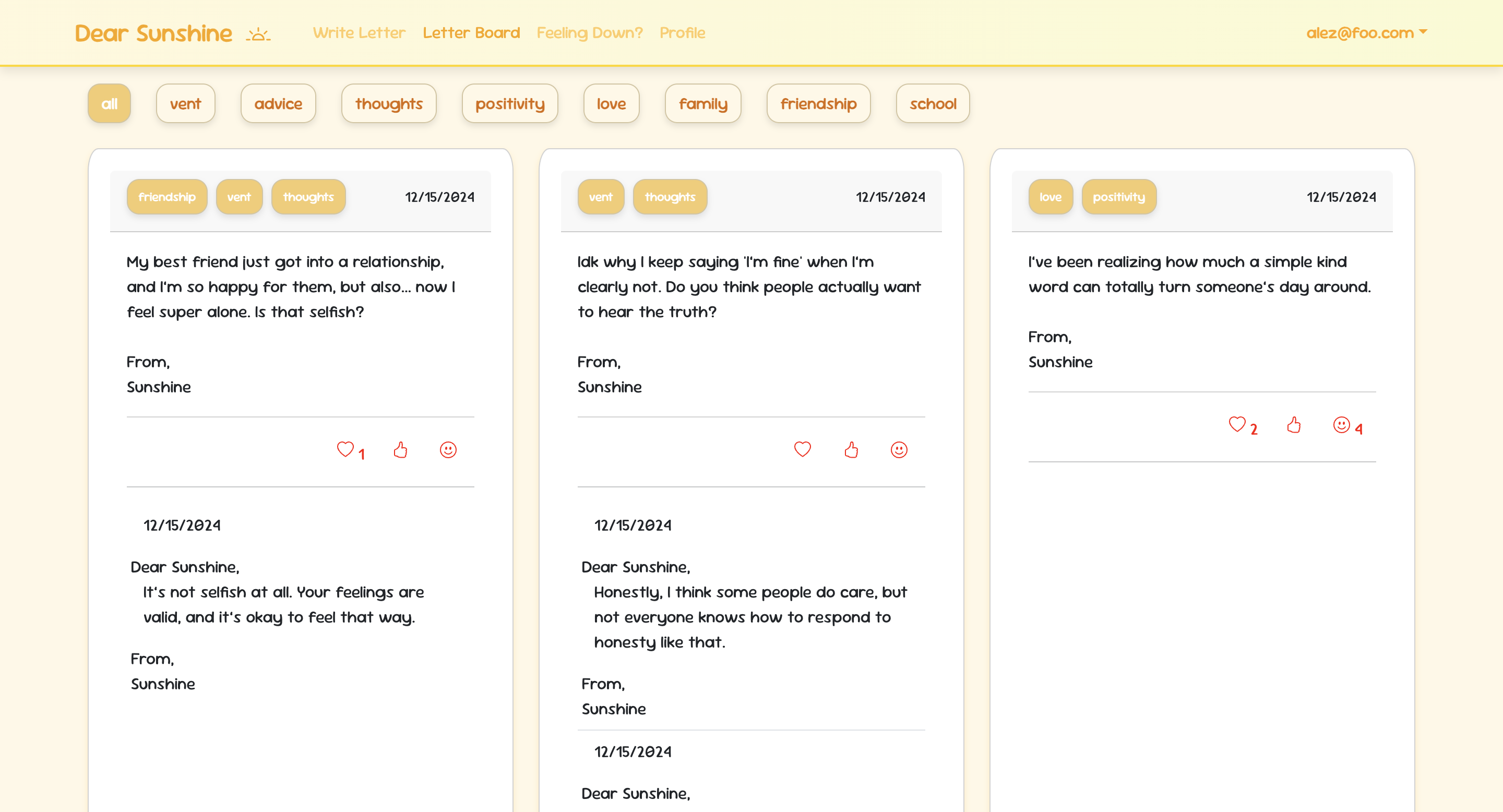
Task: Heart the simple kind word letter
Action: tap(1237, 424)
